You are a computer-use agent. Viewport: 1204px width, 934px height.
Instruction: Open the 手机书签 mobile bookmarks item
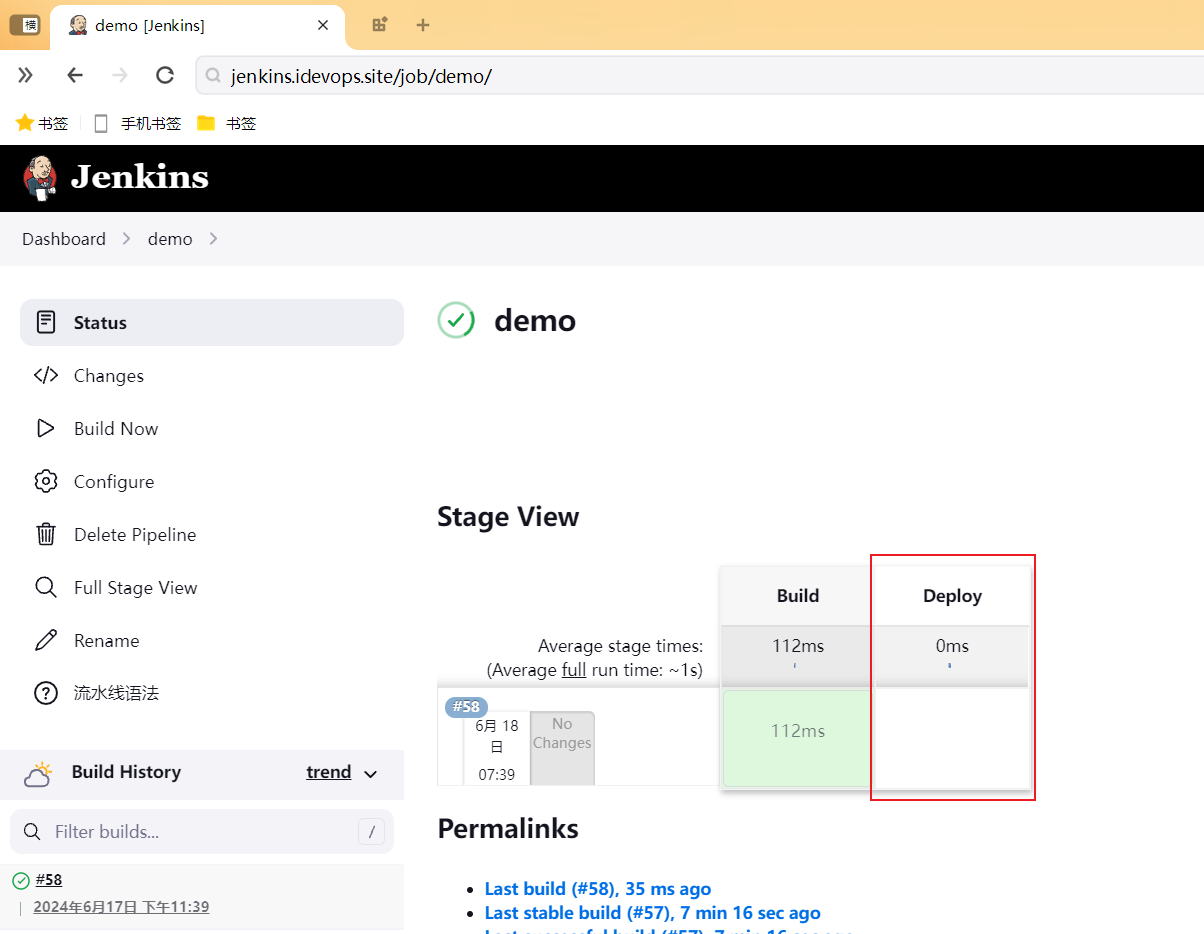(137, 123)
